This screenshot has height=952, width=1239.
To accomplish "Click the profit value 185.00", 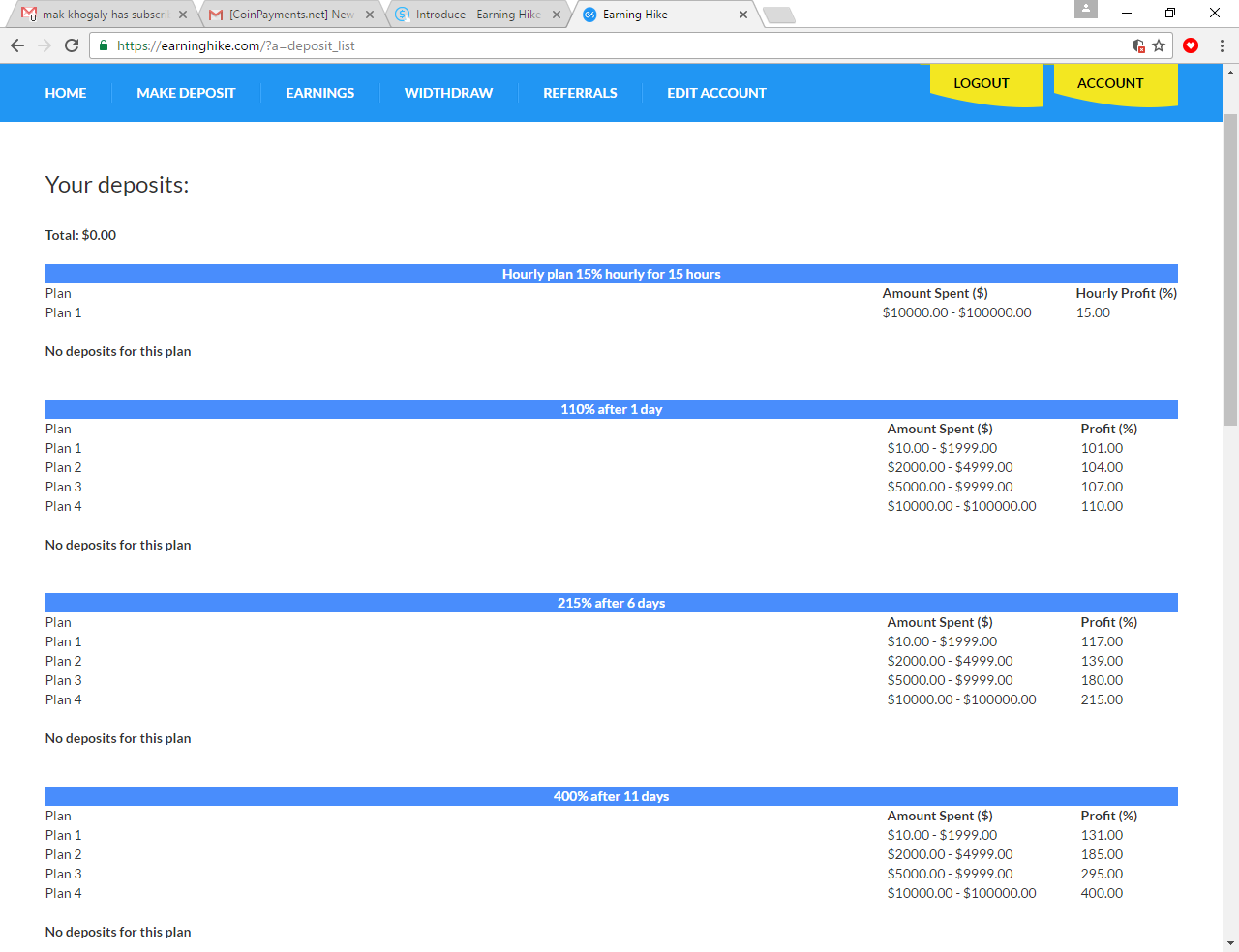I will [x=1103, y=854].
